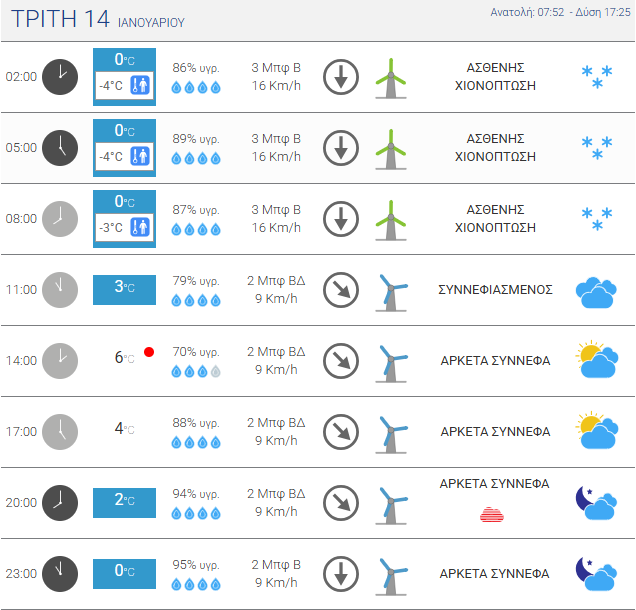Click the red dot beside 6°C
Screen dimensions: 636x610
tap(149, 352)
